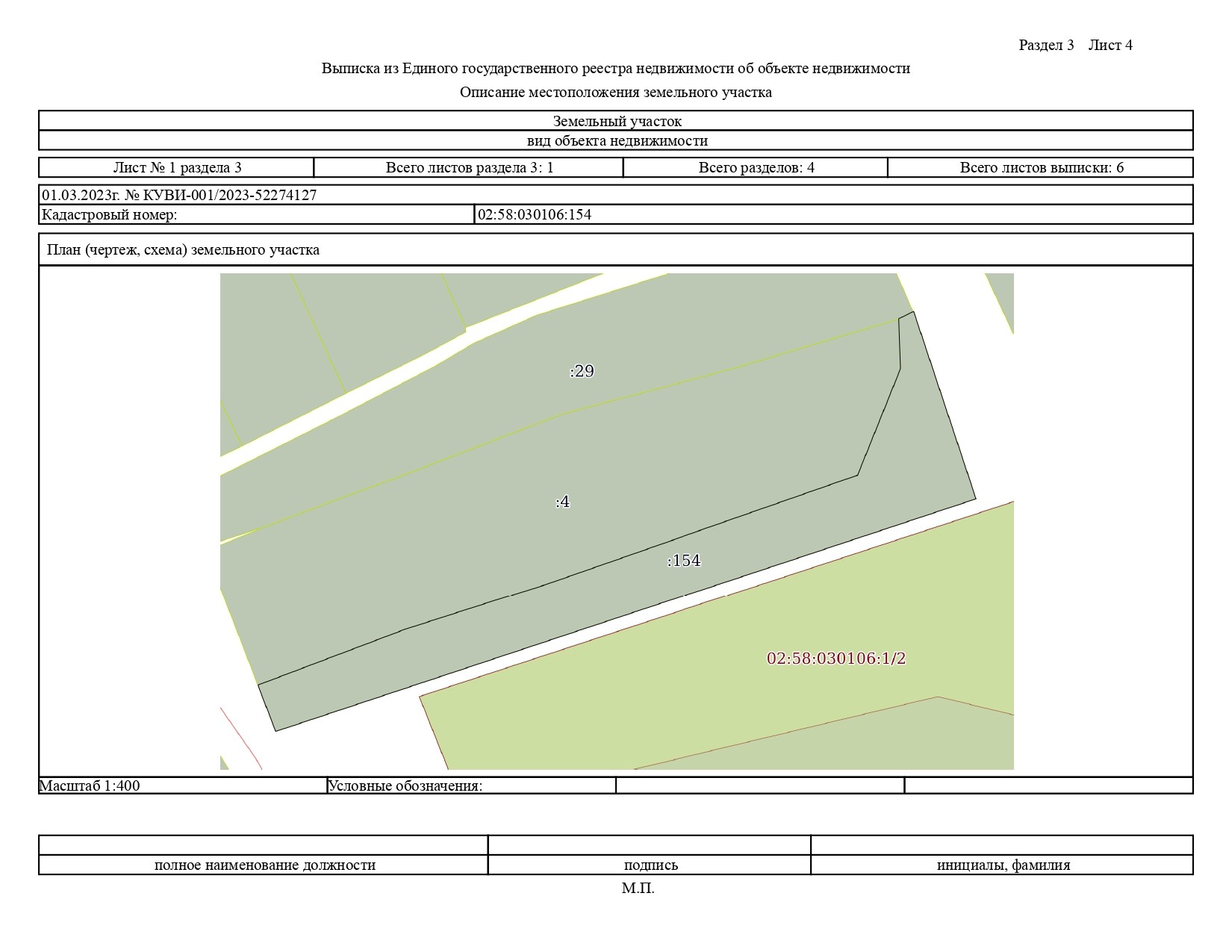Image resolution: width=1232 pixels, height=952 pixels.
Task: Click the "Всего листов раздела 3: 1" cell
Action: pos(469,167)
